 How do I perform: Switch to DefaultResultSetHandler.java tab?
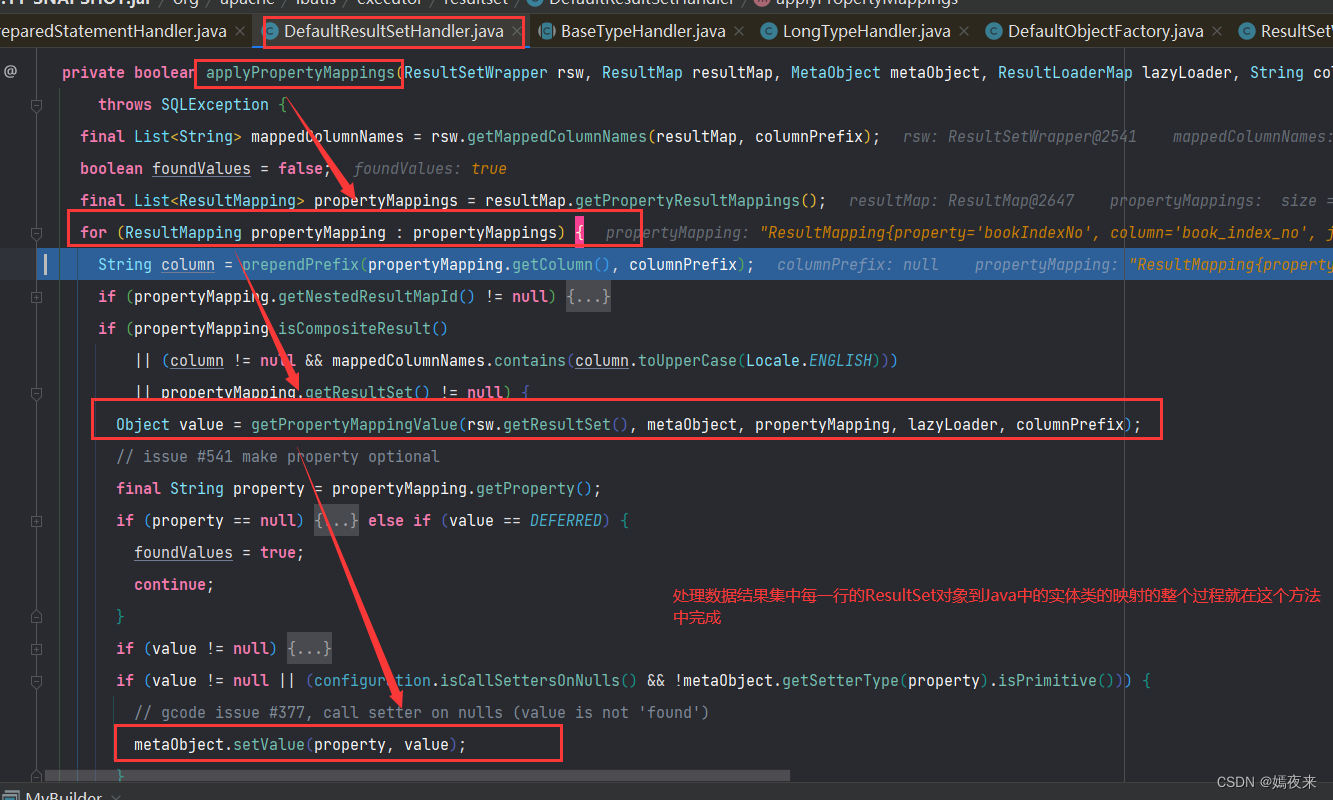393,32
